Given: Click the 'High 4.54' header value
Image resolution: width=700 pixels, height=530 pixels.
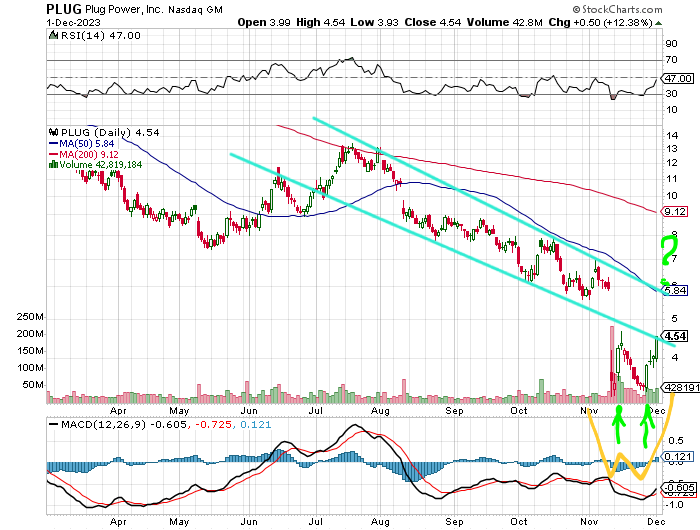Looking at the screenshot, I should coord(321,22).
